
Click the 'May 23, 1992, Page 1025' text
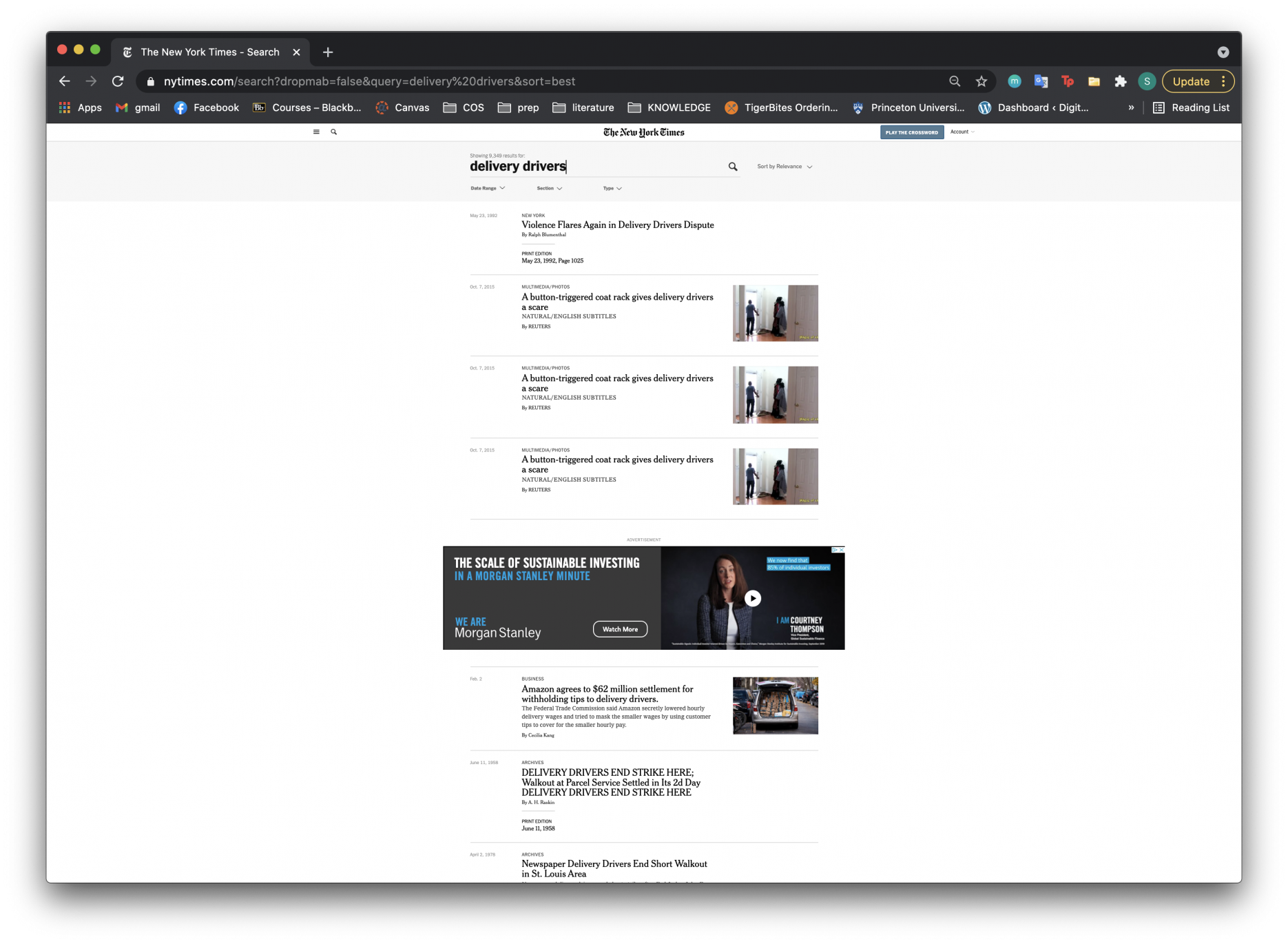point(552,261)
